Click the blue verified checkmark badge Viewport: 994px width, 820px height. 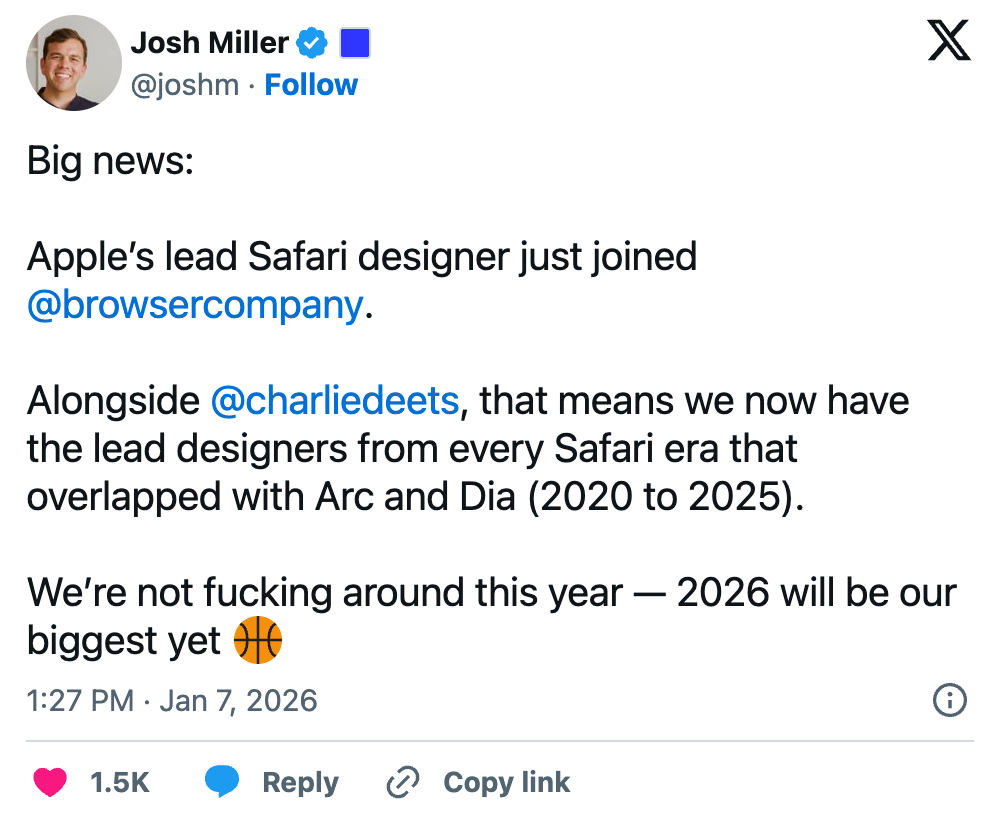(x=313, y=43)
